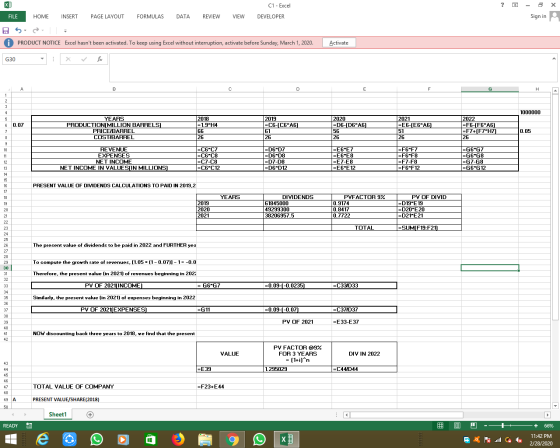Click the Redo arrow icon

[x=36, y=31]
